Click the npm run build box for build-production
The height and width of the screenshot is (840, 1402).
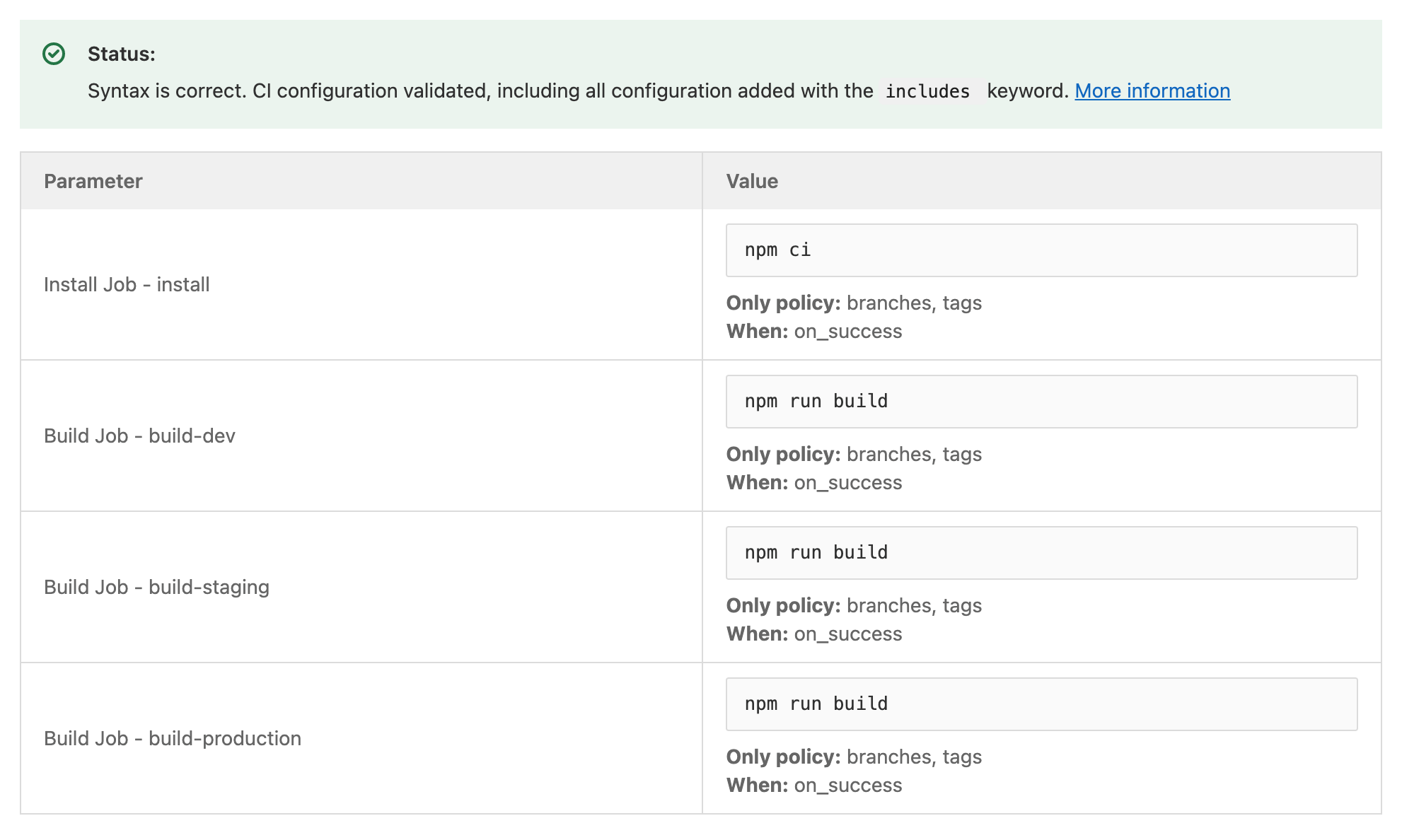(x=1041, y=704)
